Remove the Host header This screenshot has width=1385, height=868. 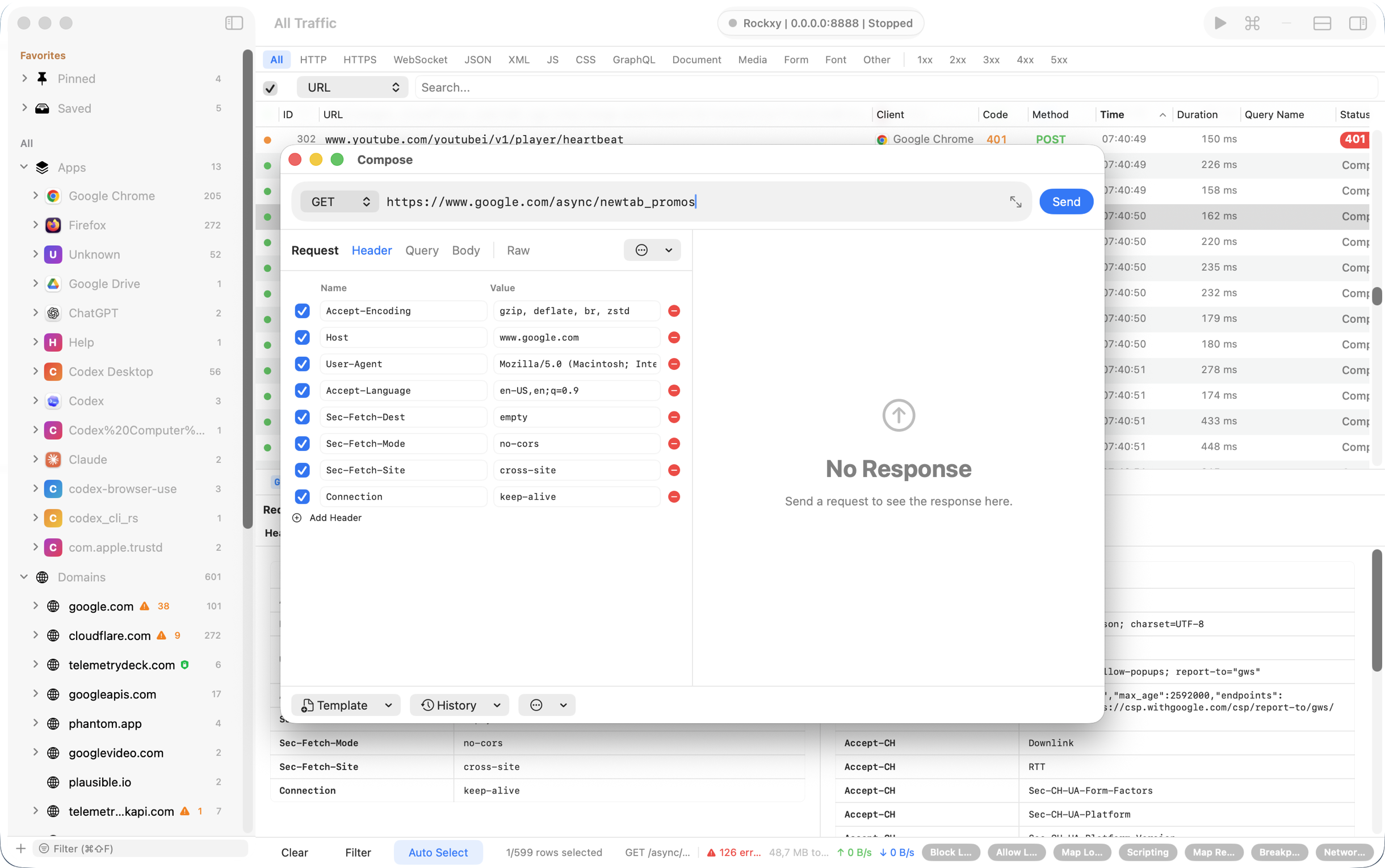674,338
